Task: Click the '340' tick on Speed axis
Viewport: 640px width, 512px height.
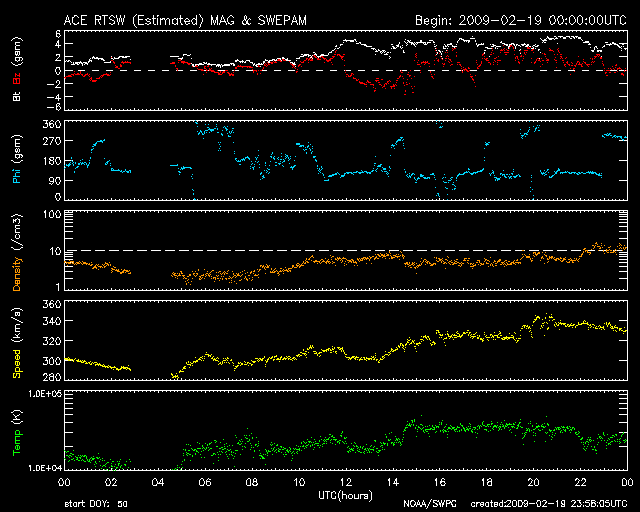Action: click(x=52, y=321)
